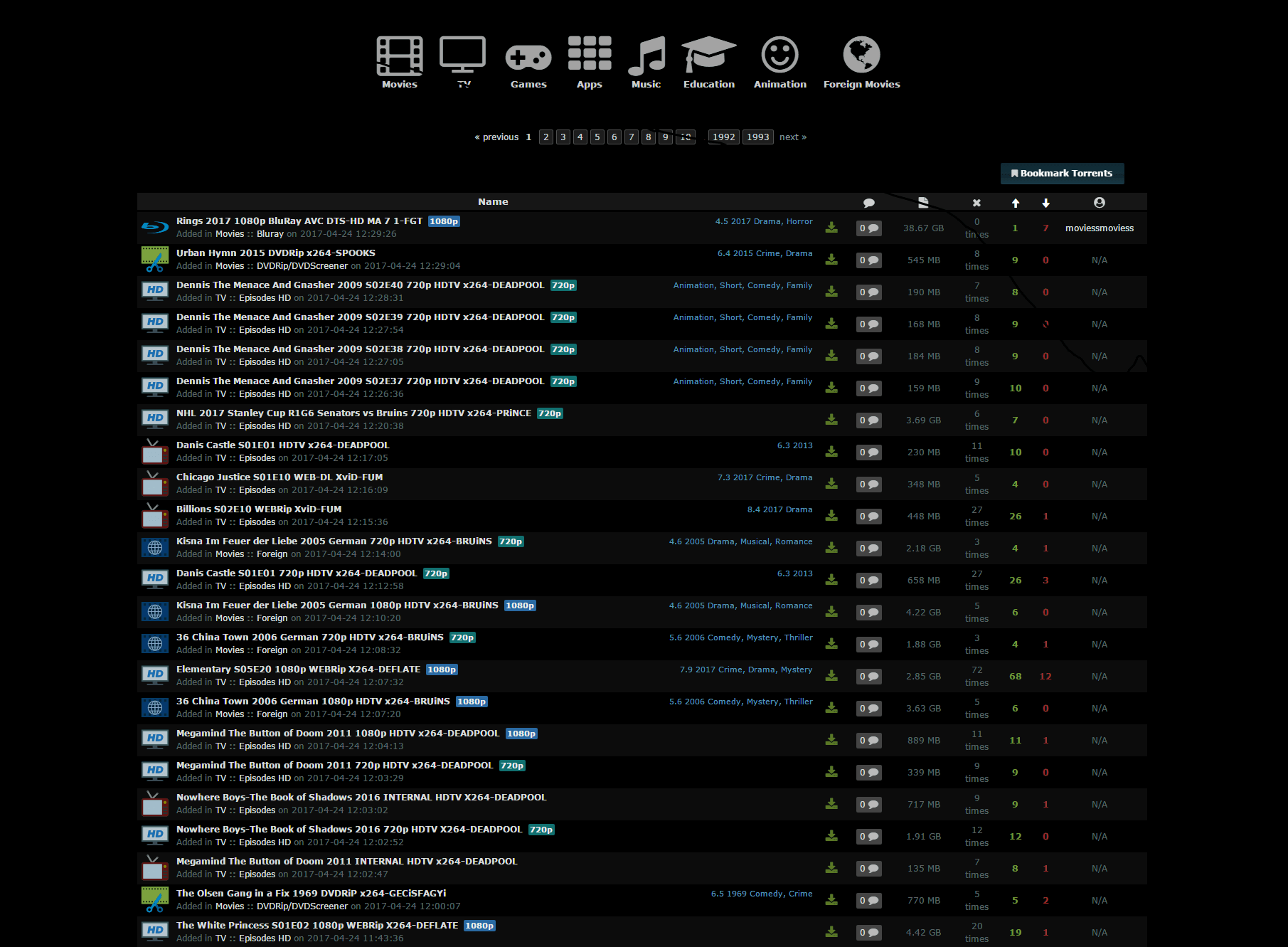Click Episodes HD link on Megamind 720p row

point(265,778)
